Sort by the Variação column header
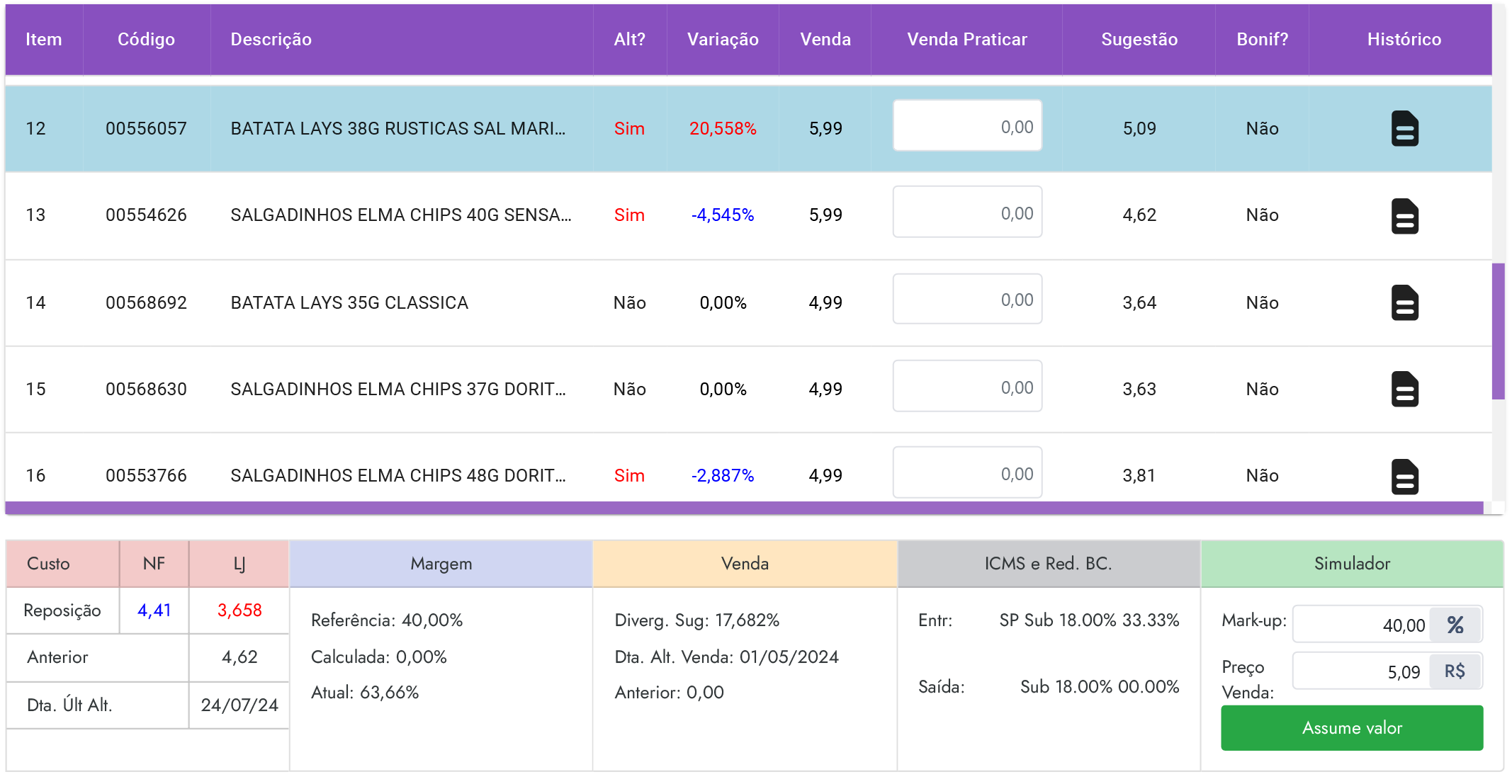 click(722, 40)
